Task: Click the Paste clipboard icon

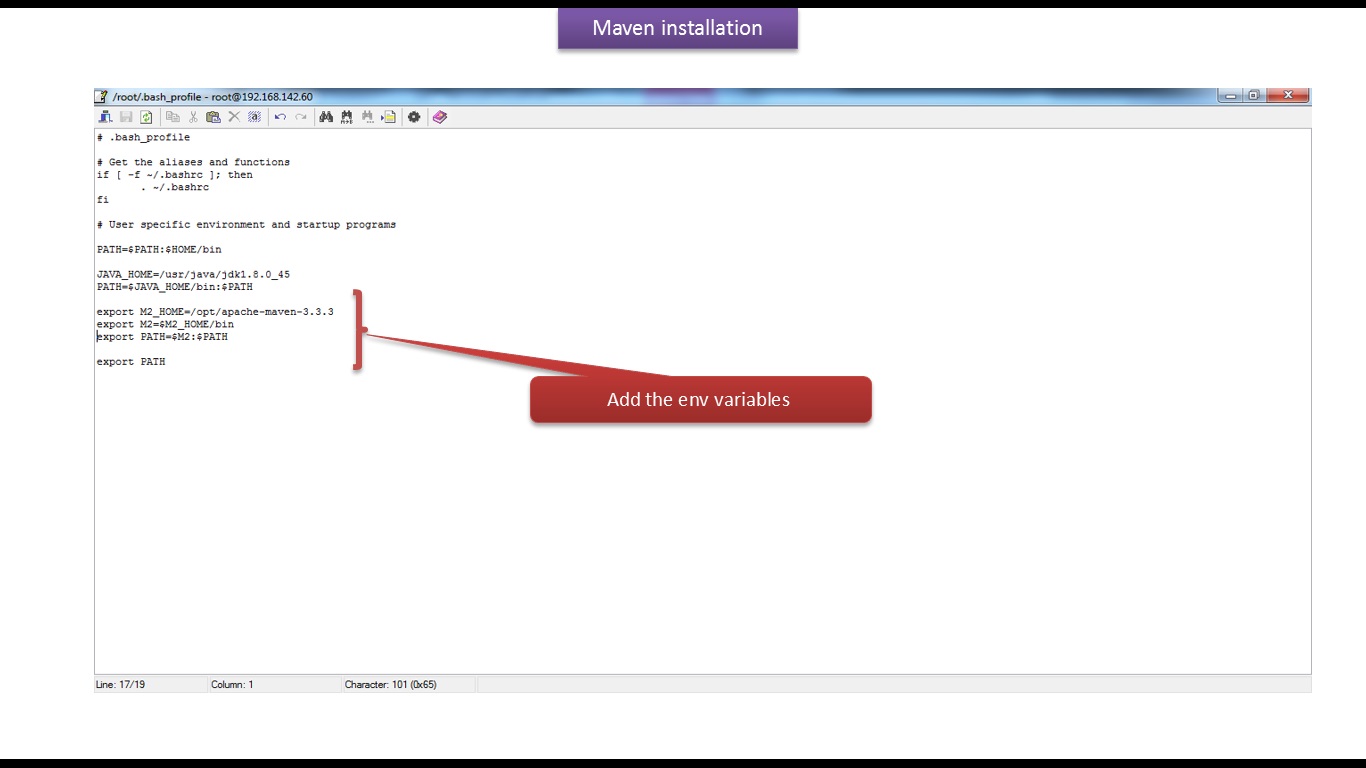Action: coord(213,117)
